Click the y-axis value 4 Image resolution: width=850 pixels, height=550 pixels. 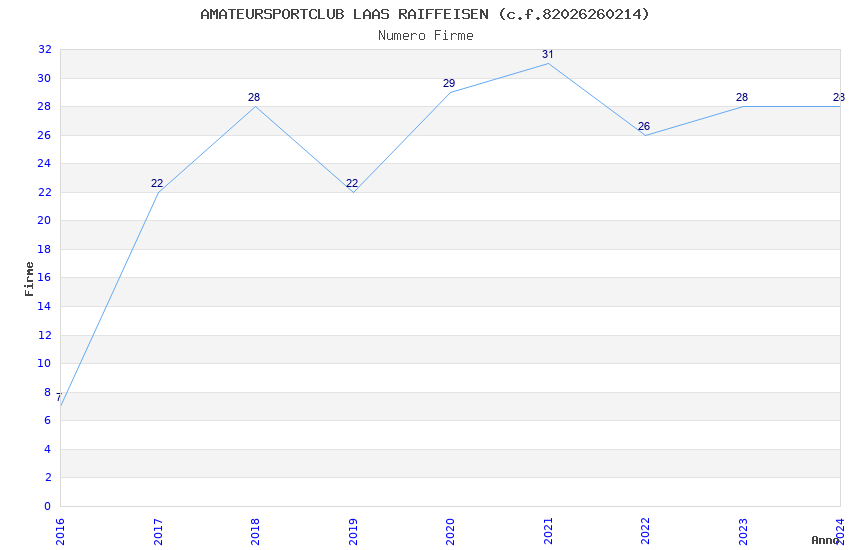48,449
